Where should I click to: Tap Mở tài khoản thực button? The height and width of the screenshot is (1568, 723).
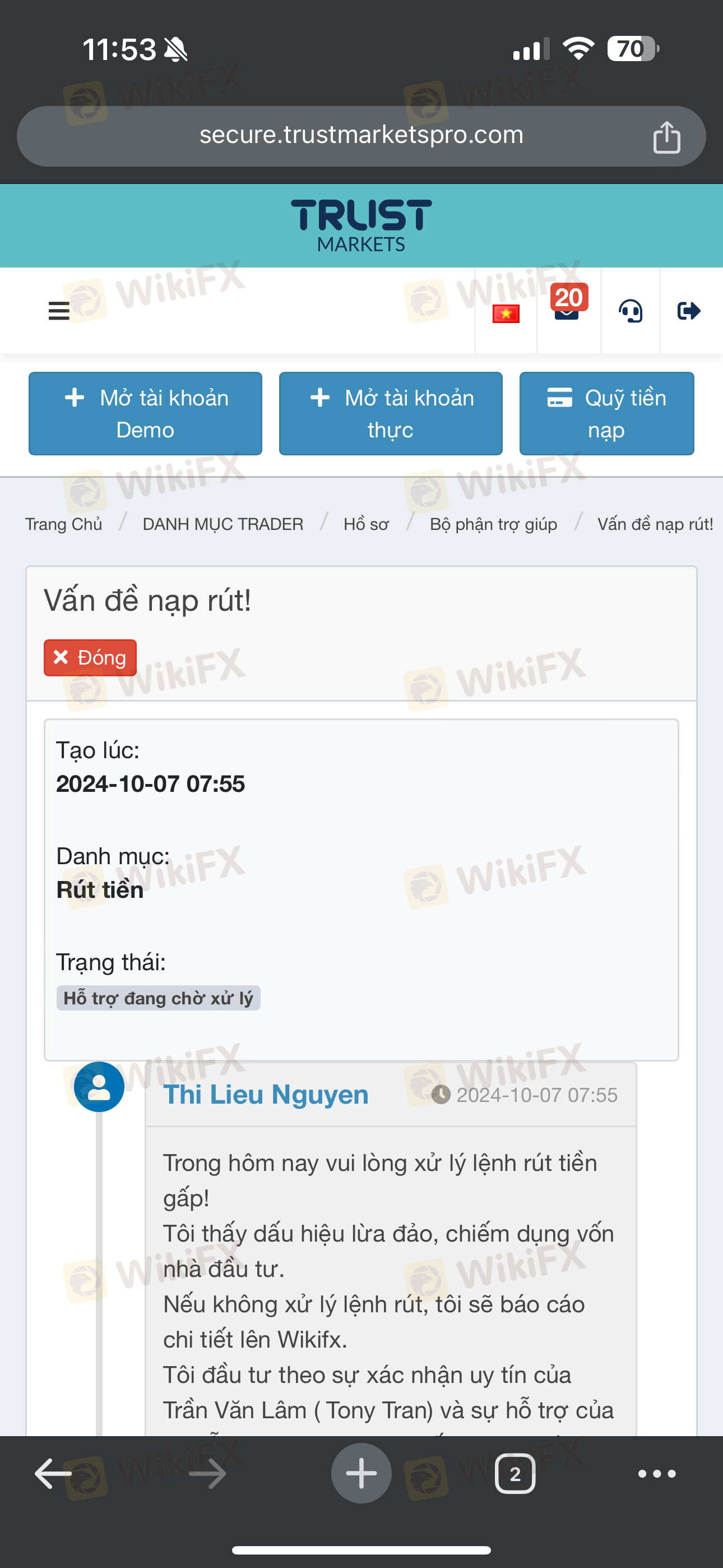391,413
